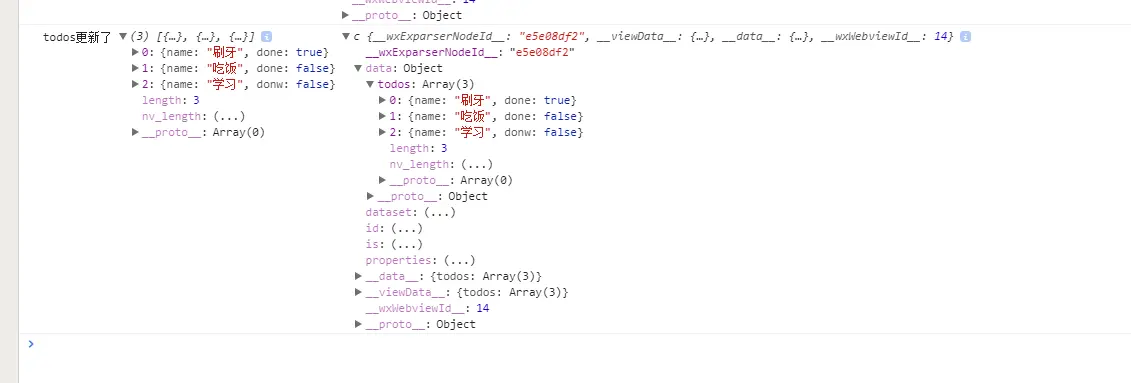1131x383 pixels.
Task: Expand item 0 刷牙 under todos: Array(3)
Action: [x=382, y=100]
